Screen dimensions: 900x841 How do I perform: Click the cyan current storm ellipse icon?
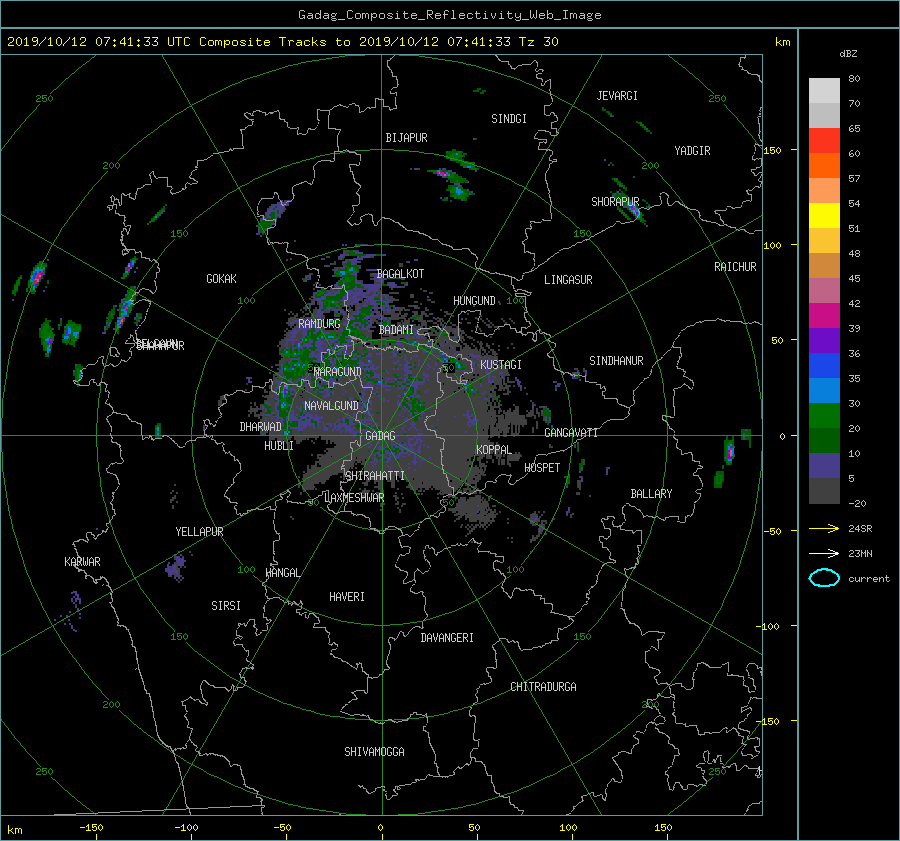click(x=824, y=578)
